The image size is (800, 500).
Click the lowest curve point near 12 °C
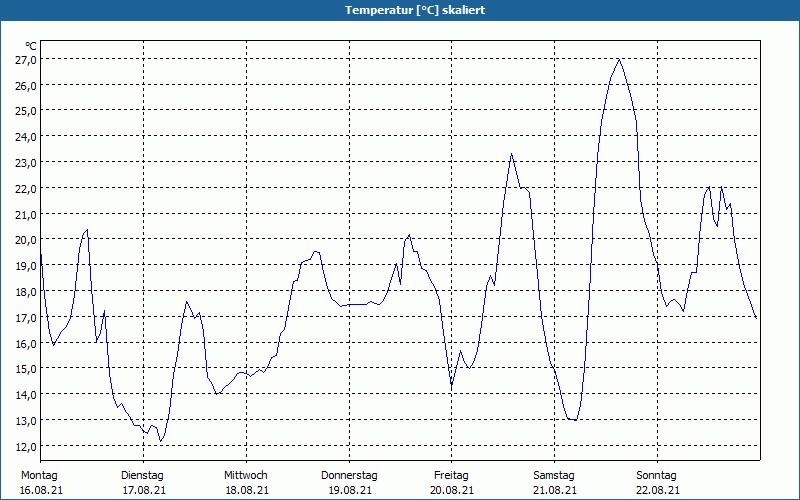161,441
